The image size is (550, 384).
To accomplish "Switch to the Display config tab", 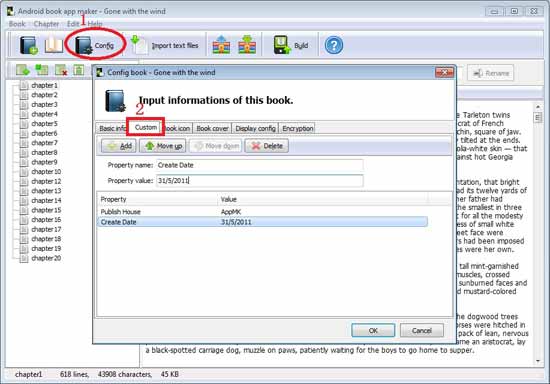I will pyautogui.click(x=255, y=128).
